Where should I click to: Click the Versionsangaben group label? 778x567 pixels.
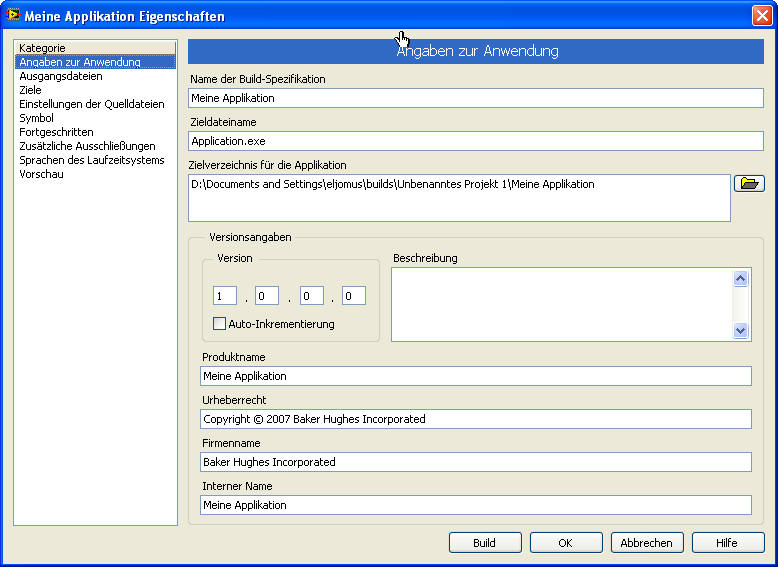pyautogui.click(x=250, y=237)
